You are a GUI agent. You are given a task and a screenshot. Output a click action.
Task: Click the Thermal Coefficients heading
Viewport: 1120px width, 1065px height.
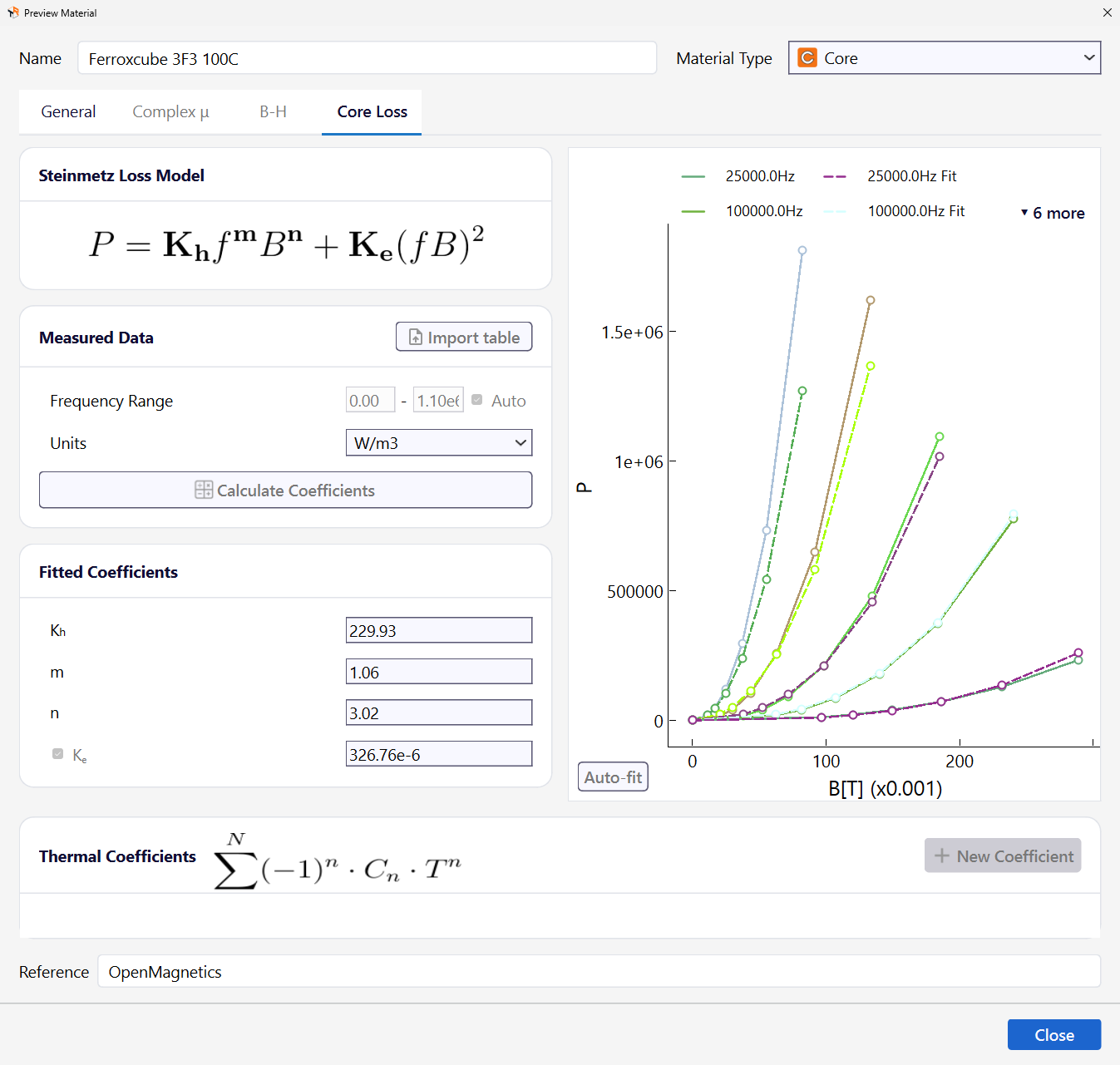(117, 856)
